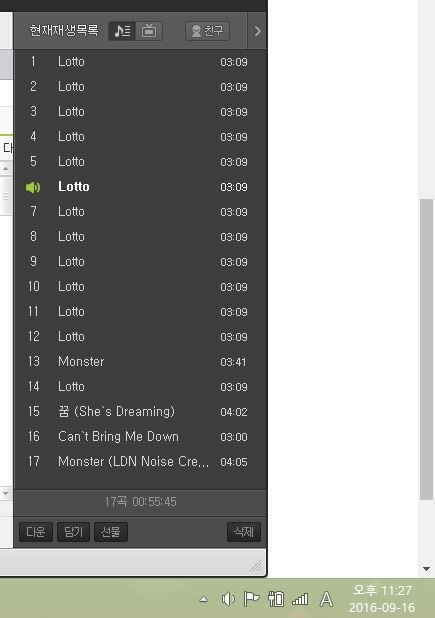Click the battery power tray icon
The height and width of the screenshot is (618, 435).
[x=276, y=599]
